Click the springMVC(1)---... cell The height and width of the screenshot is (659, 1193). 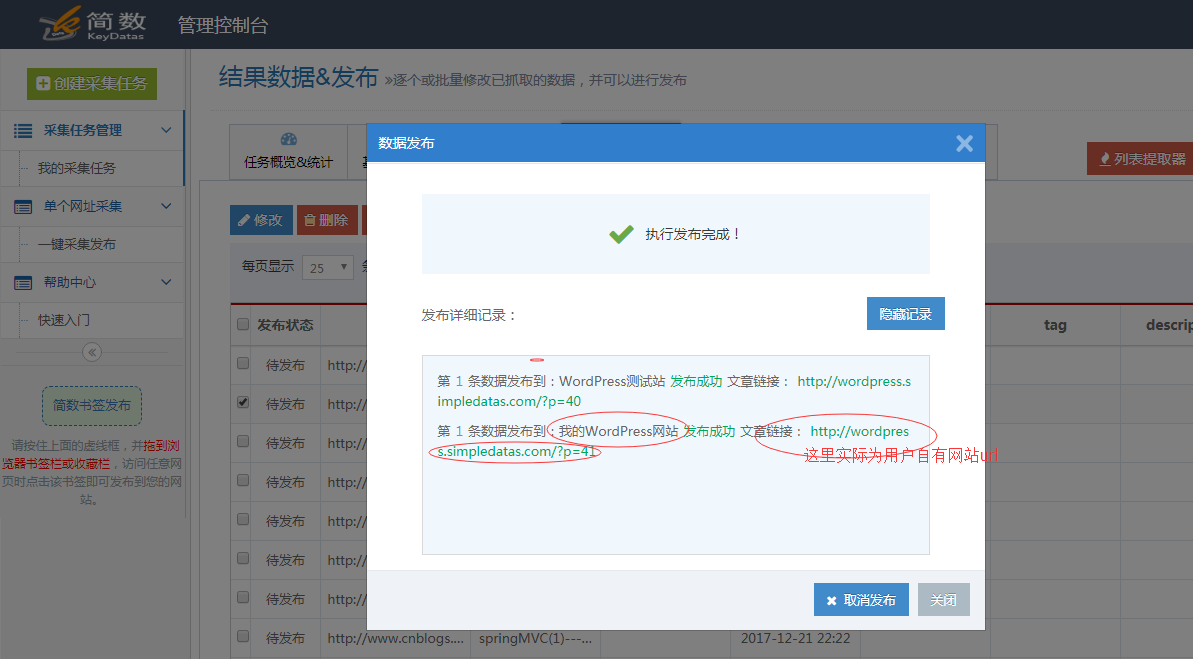click(x=534, y=638)
